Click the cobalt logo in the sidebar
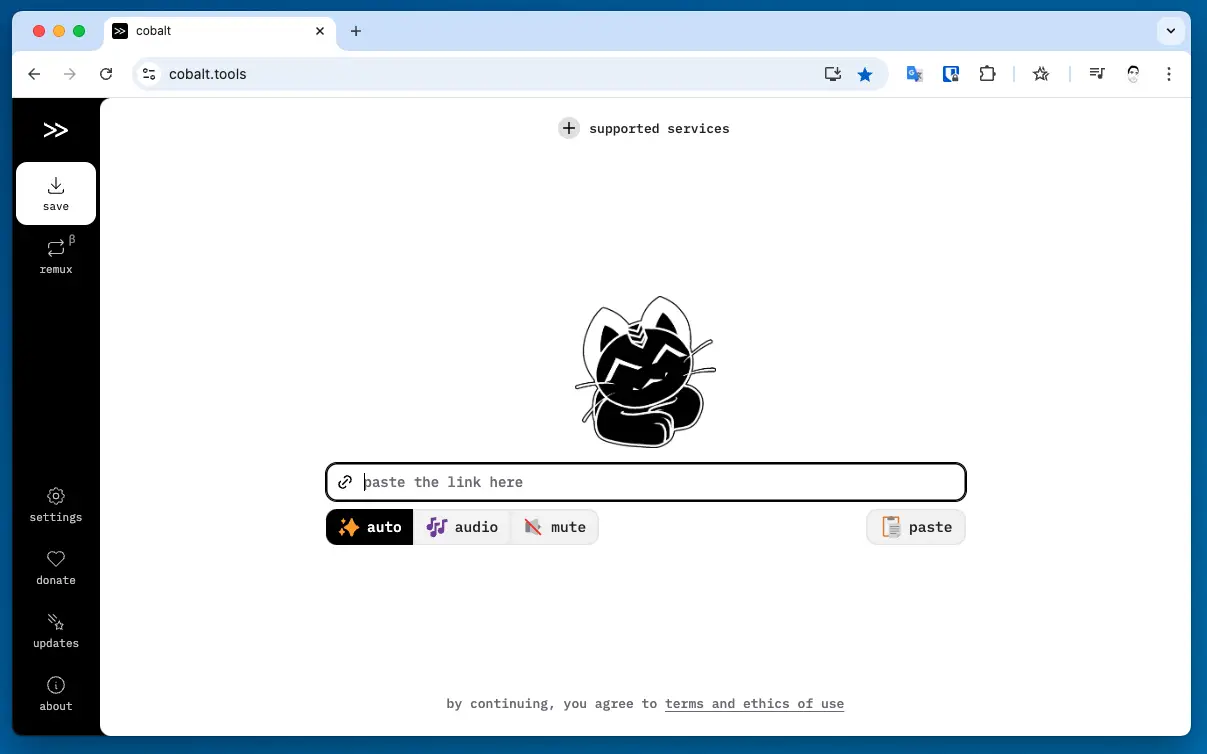 point(56,130)
